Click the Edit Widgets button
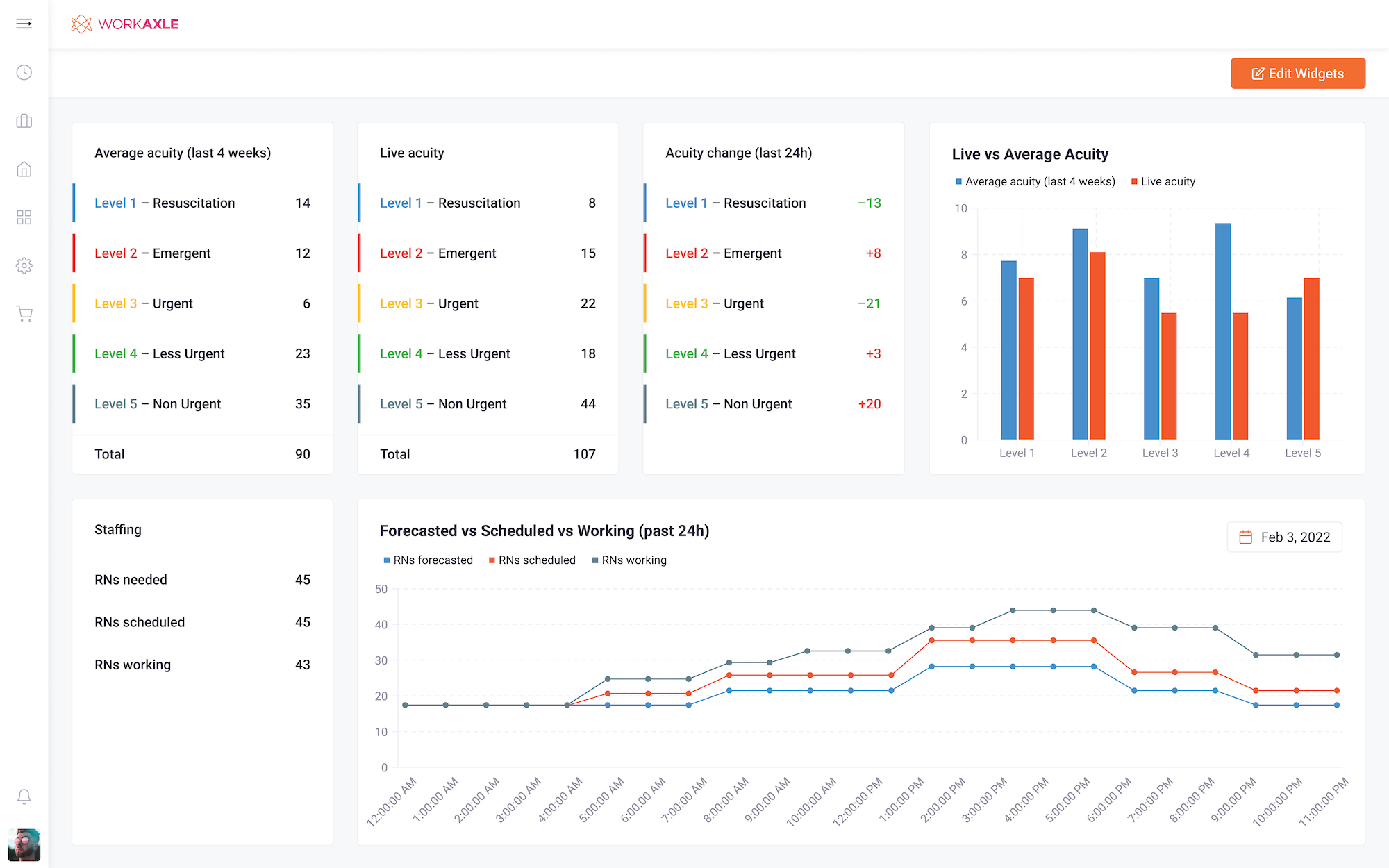The height and width of the screenshot is (868, 1389). click(x=1298, y=74)
